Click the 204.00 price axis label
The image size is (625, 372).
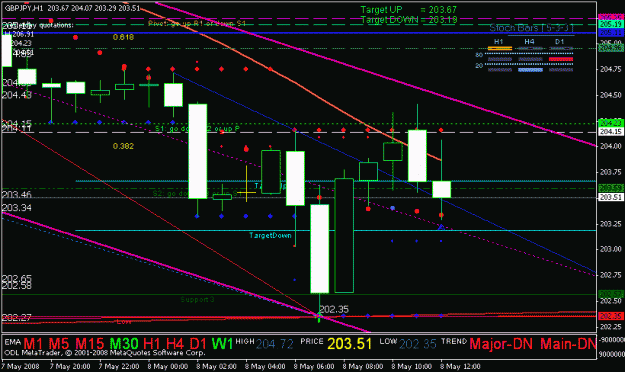click(x=611, y=146)
